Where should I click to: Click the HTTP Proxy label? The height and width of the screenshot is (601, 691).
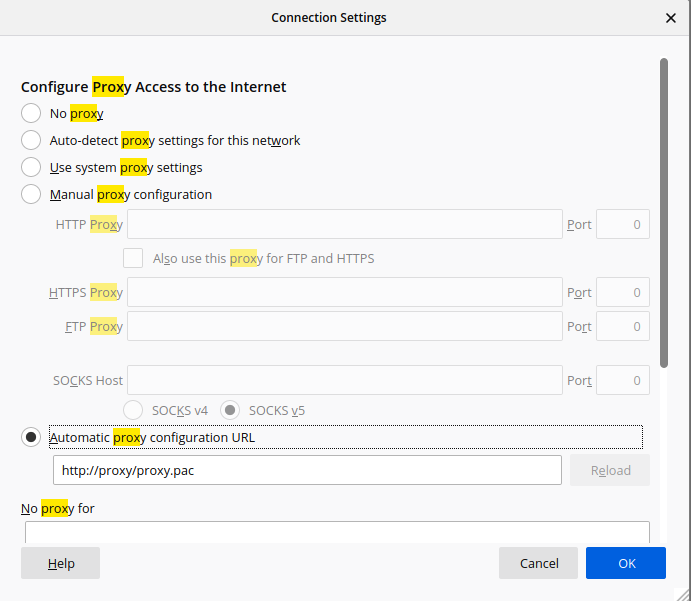(x=89, y=224)
